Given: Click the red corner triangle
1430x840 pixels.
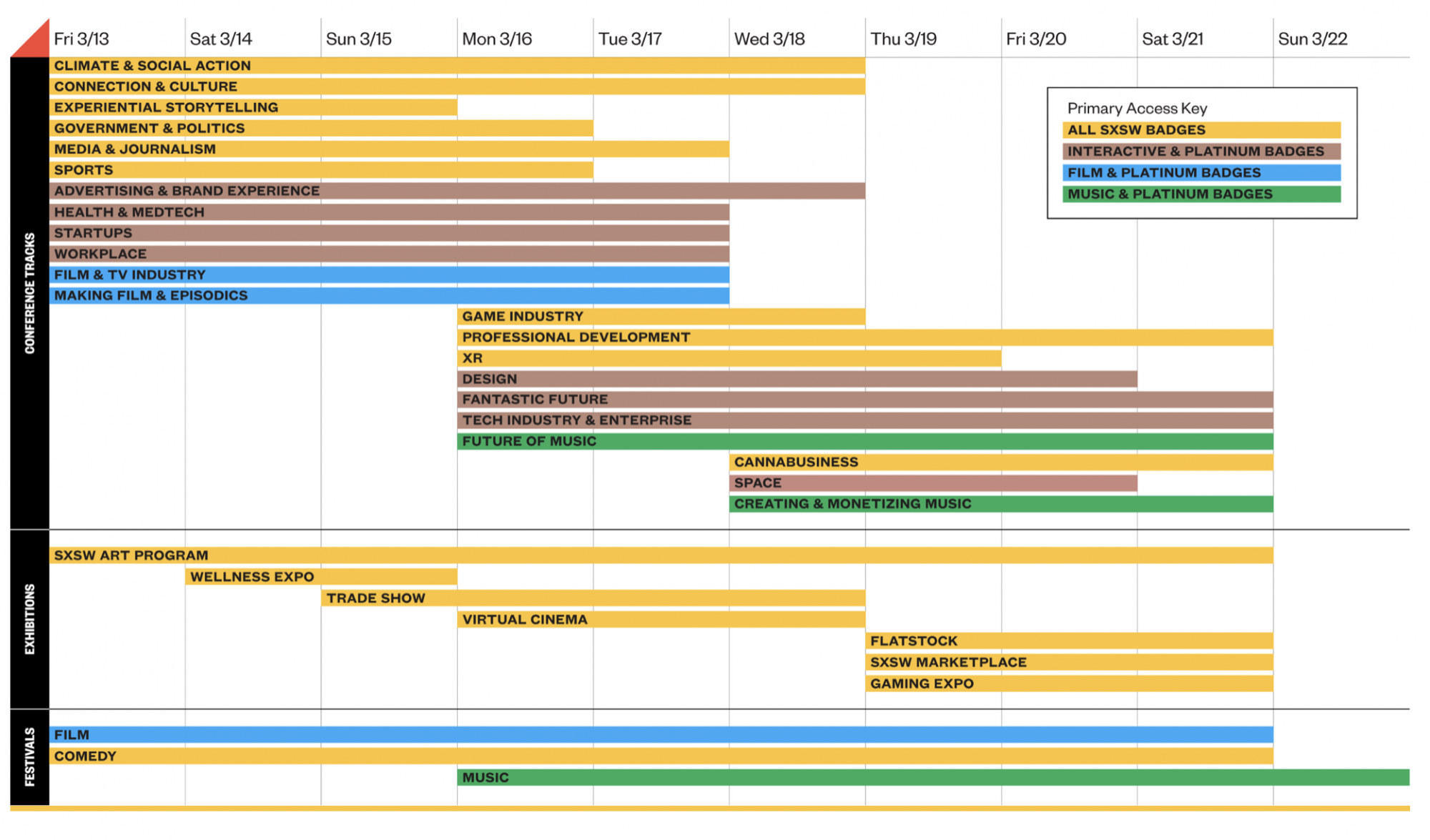Looking at the screenshot, I should pos(36,43).
